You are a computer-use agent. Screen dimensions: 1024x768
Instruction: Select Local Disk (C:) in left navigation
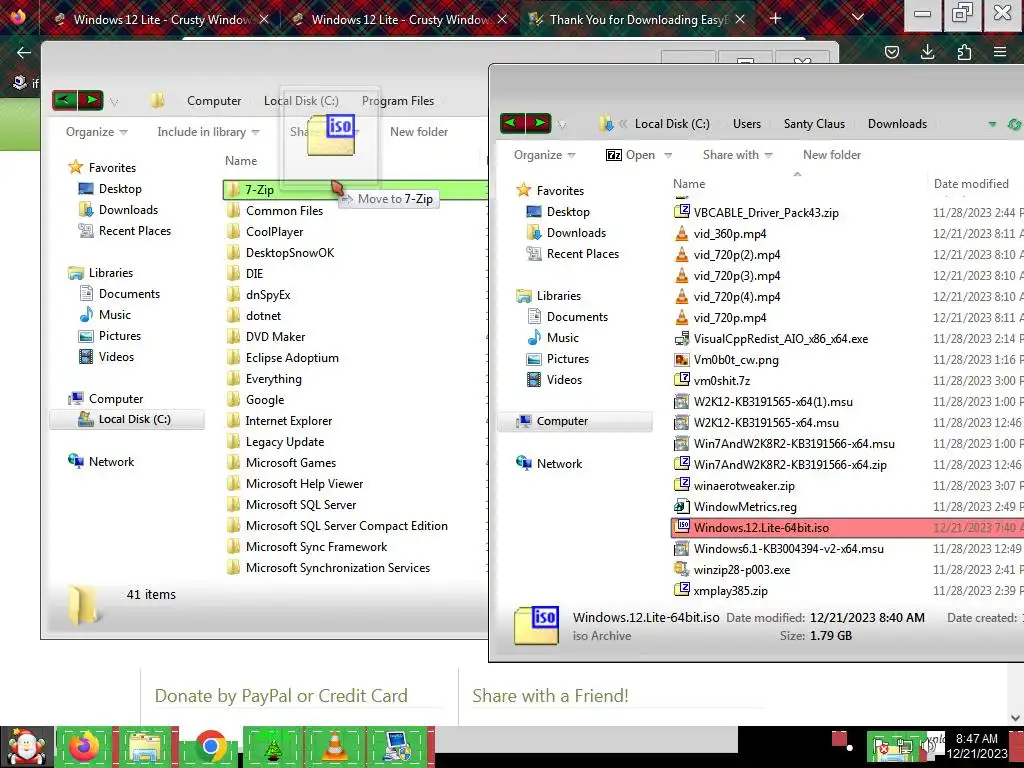point(127,419)
